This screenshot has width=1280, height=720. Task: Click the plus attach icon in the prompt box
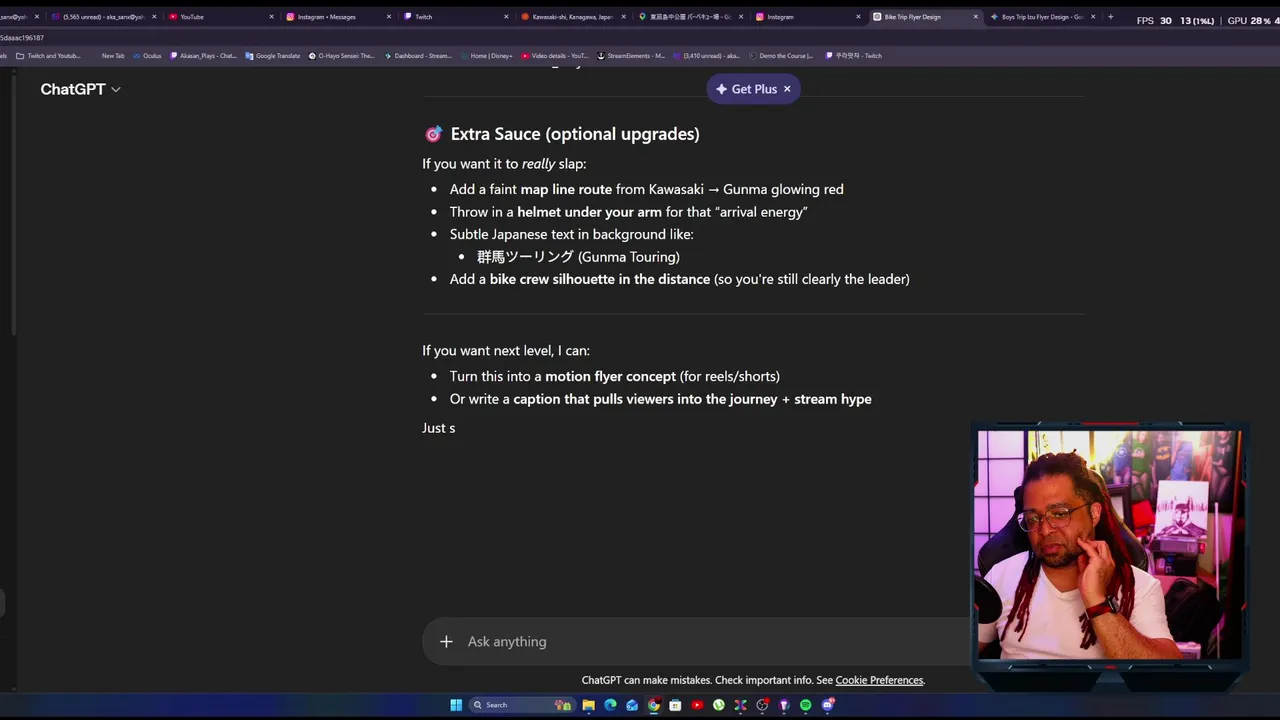446,641
